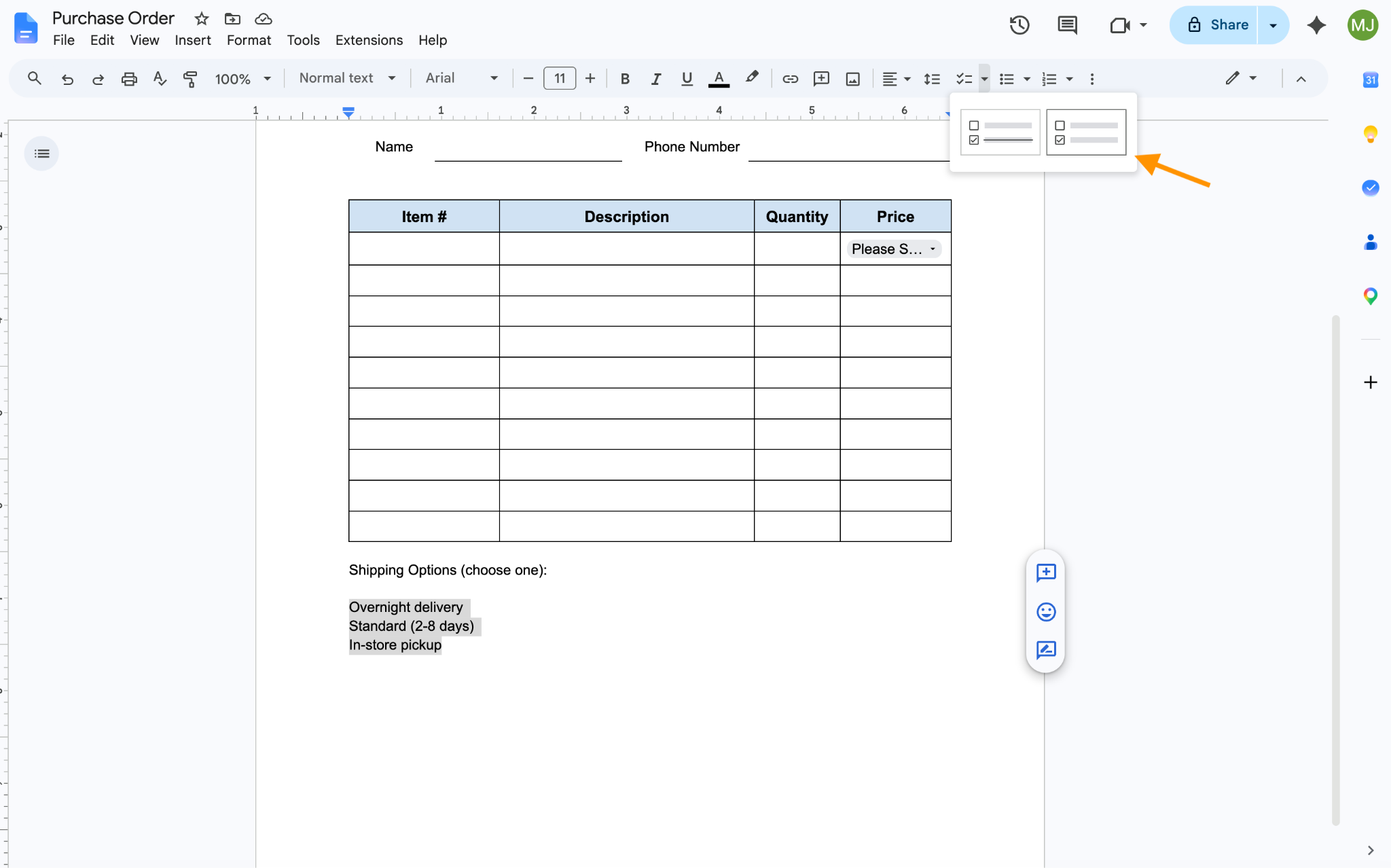Open the zoom 100% dropdown
The image size is (1391, 868).
242,79
